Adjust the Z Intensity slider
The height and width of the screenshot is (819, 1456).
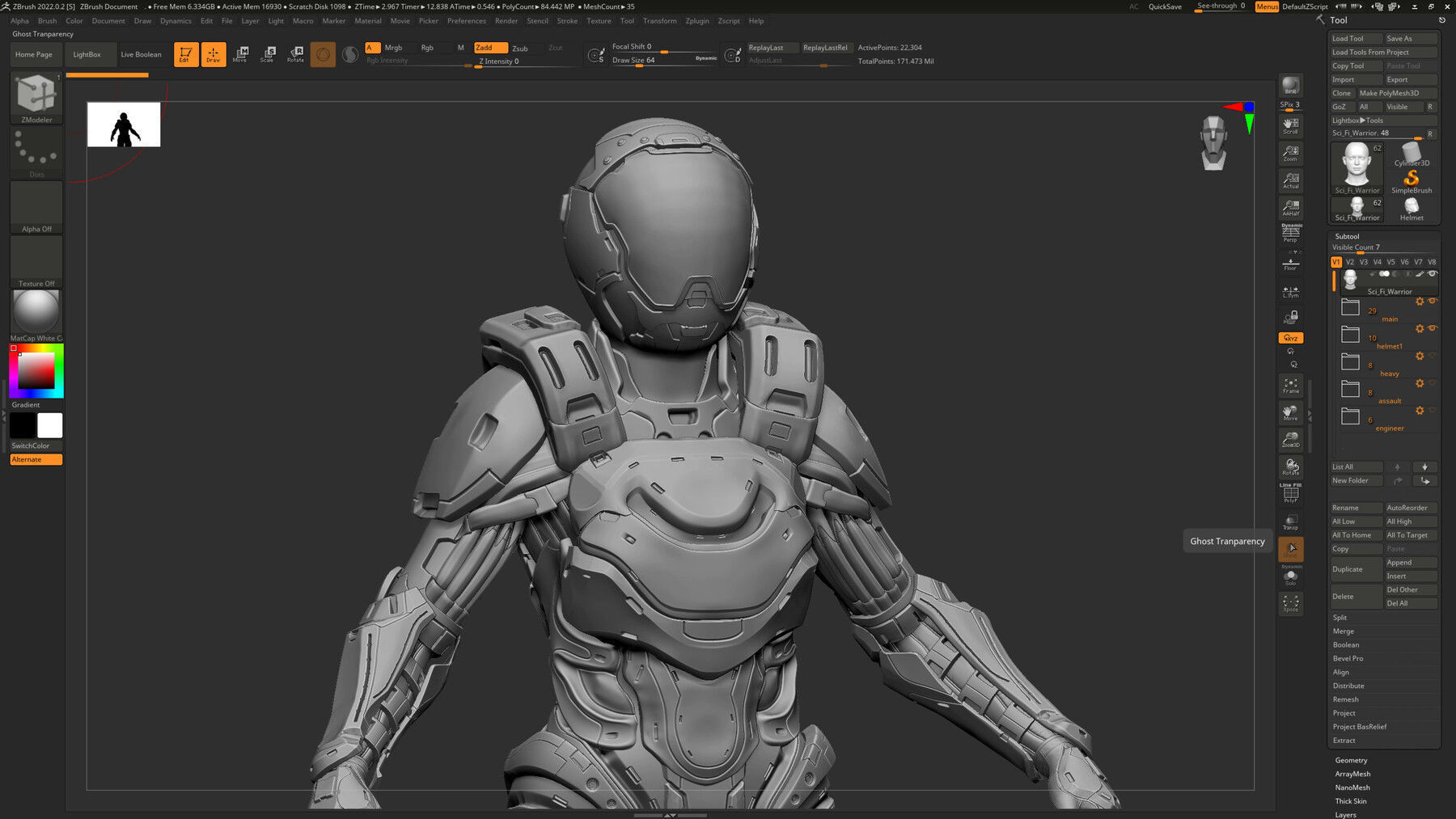pos(526,61)
